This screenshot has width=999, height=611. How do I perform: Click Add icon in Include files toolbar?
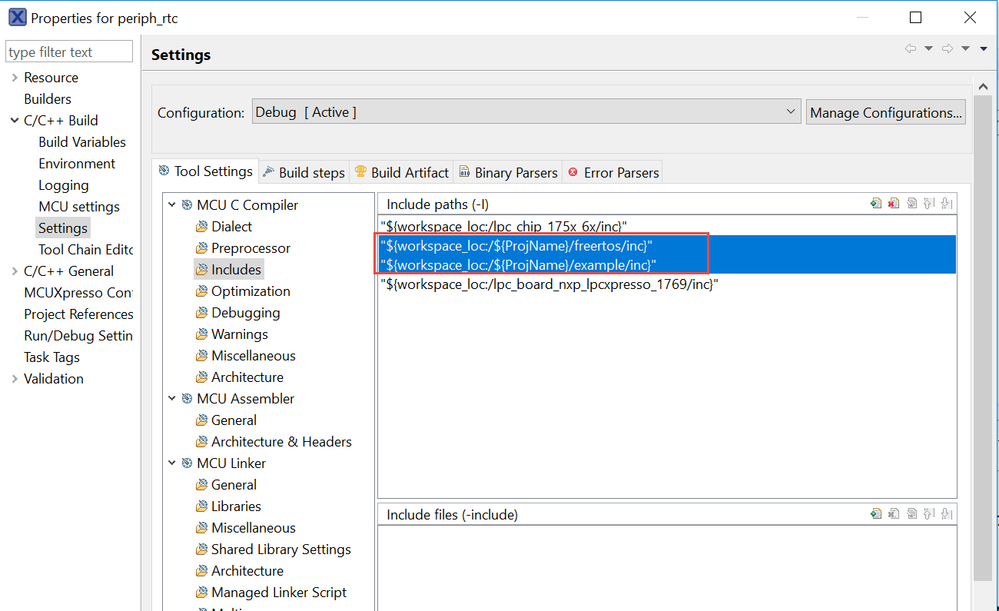coord(876,514)
